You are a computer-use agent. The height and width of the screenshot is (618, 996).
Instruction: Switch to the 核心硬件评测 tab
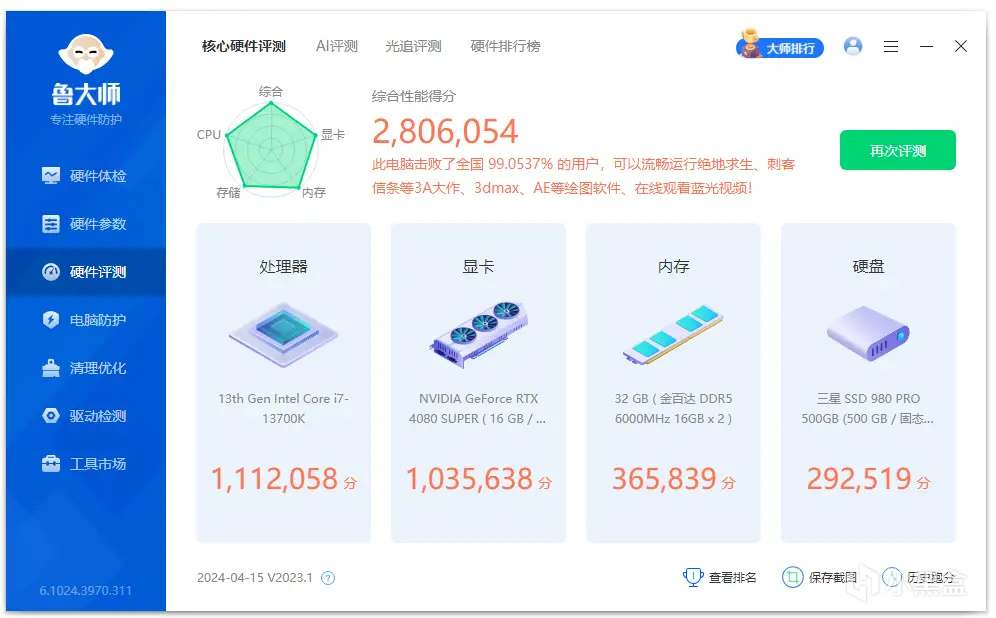point(244,46)
